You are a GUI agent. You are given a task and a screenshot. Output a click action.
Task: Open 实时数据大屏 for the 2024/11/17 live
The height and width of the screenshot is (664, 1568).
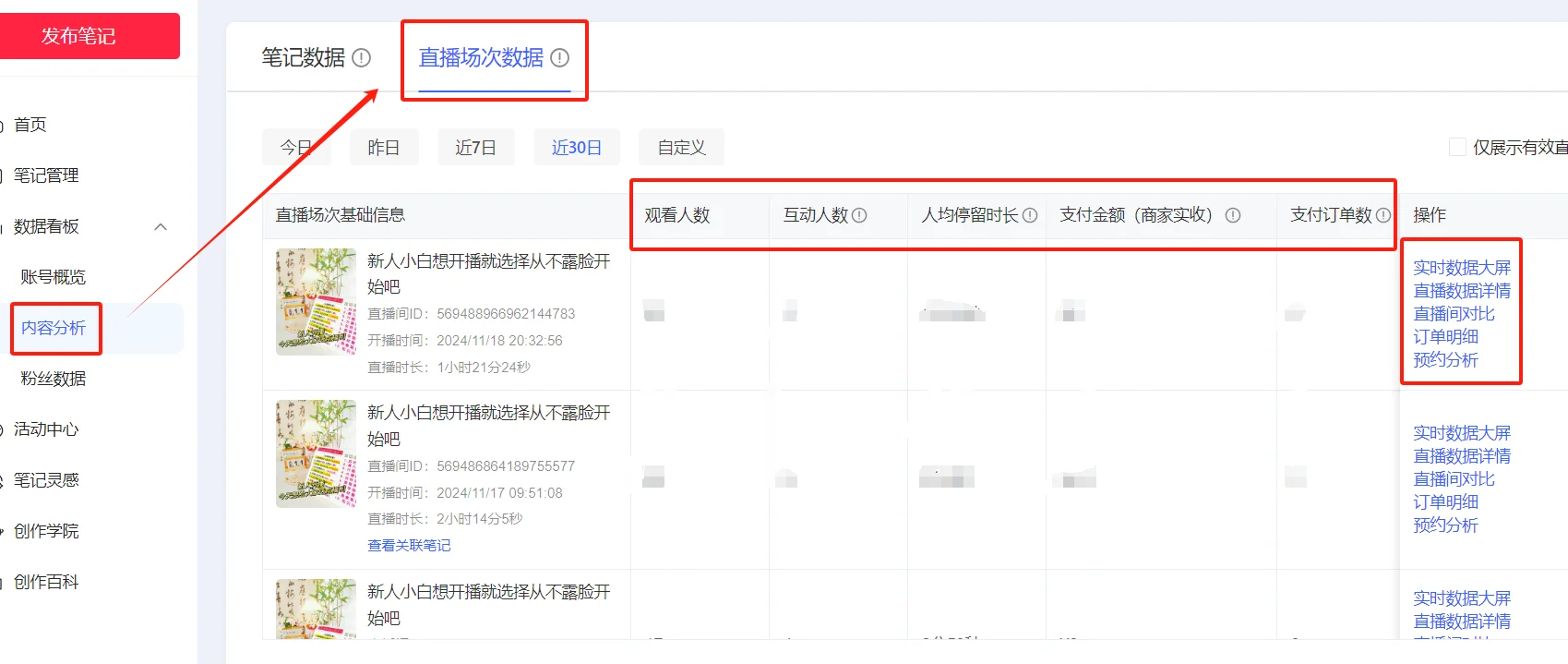1462,433
